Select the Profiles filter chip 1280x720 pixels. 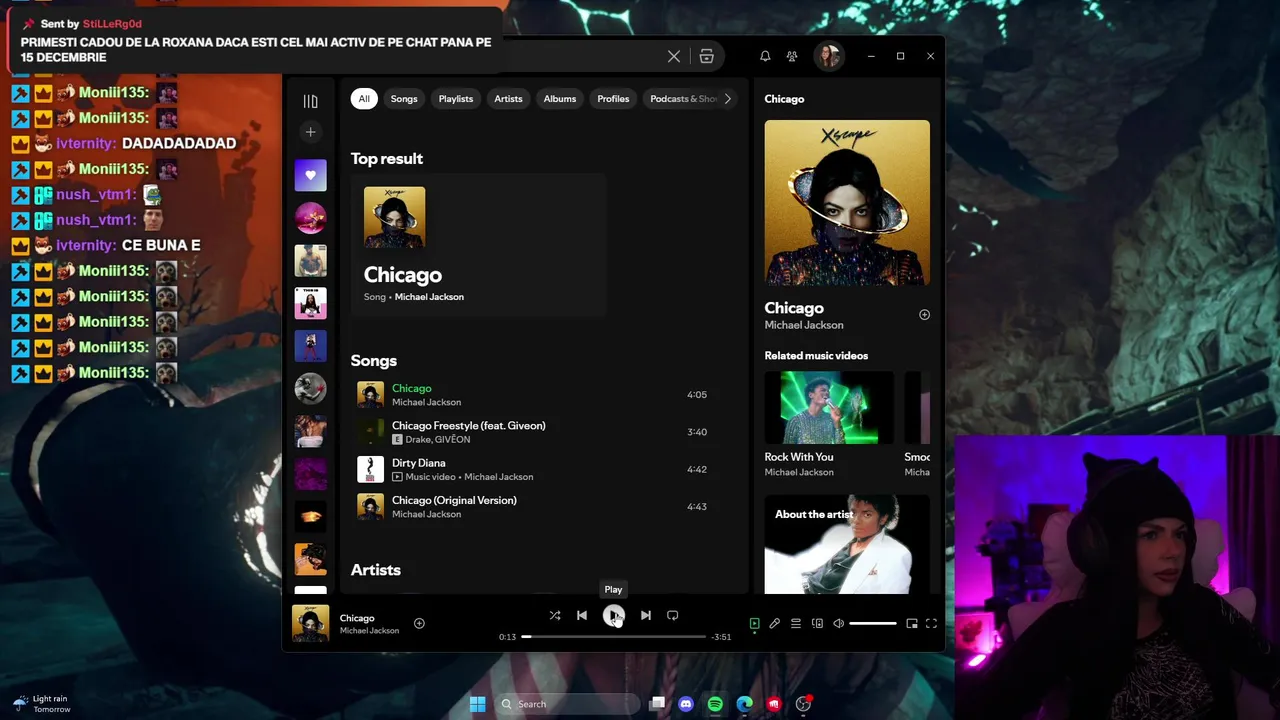pyautogui.click(x=613, y=98)
